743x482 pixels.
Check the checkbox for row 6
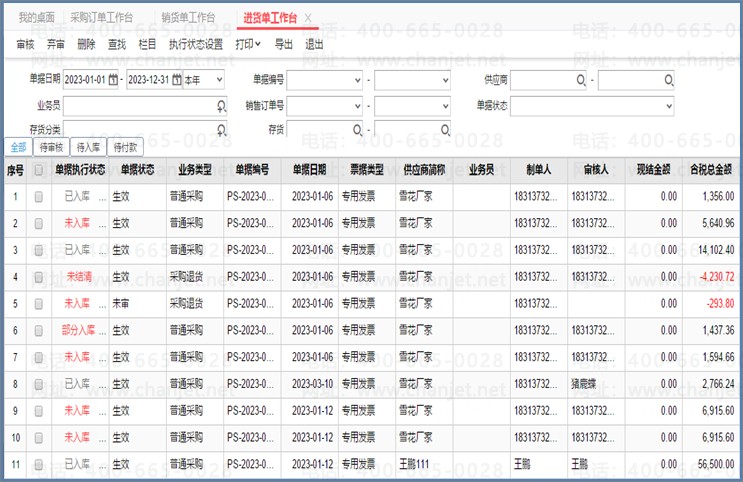[x=38, y=331]
